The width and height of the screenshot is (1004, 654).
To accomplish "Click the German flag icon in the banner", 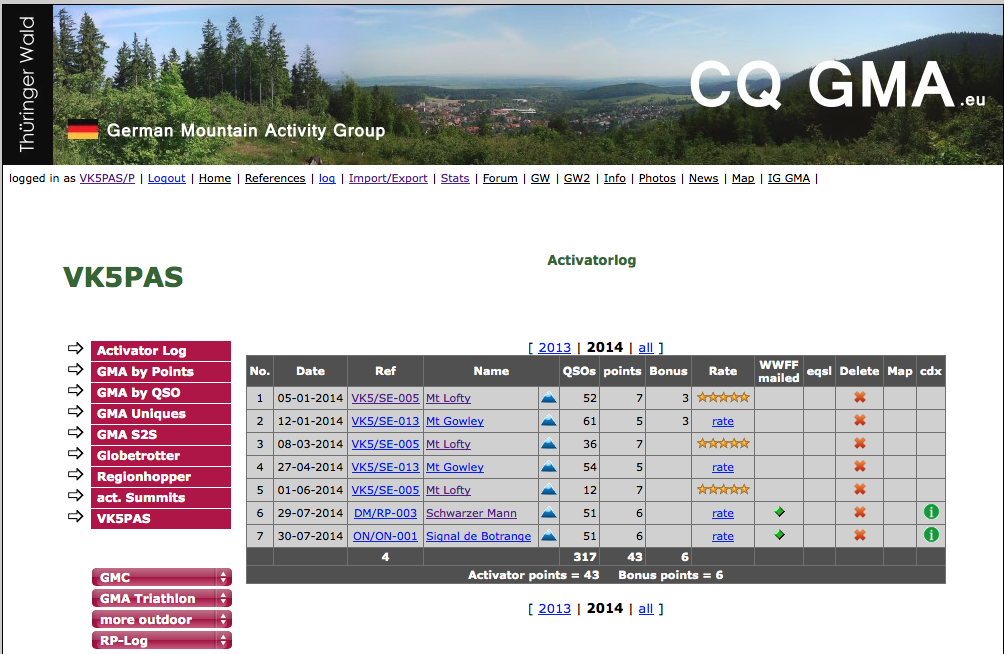I will [x=82, y=130].
